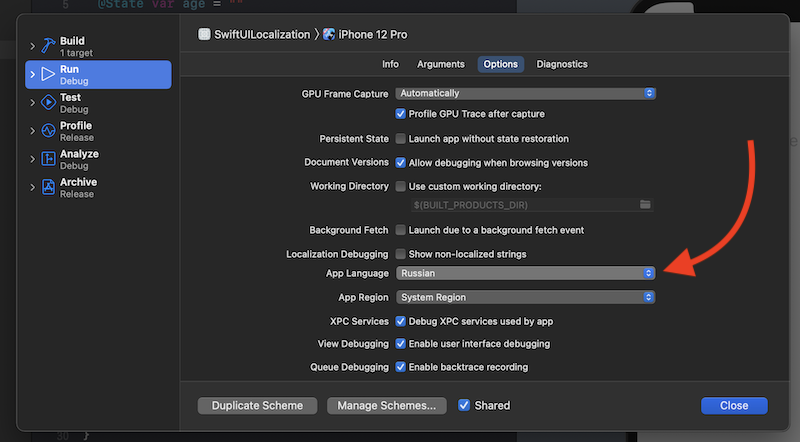Select the Analyze Debug row
Screen dimensions: 800x442
[98, 159]
